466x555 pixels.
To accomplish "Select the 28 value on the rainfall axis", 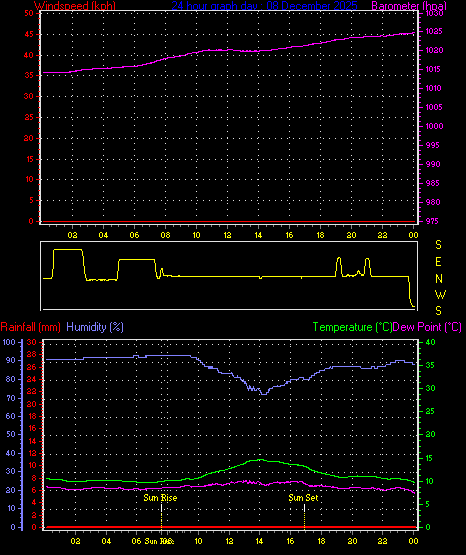I will [32, 354].
